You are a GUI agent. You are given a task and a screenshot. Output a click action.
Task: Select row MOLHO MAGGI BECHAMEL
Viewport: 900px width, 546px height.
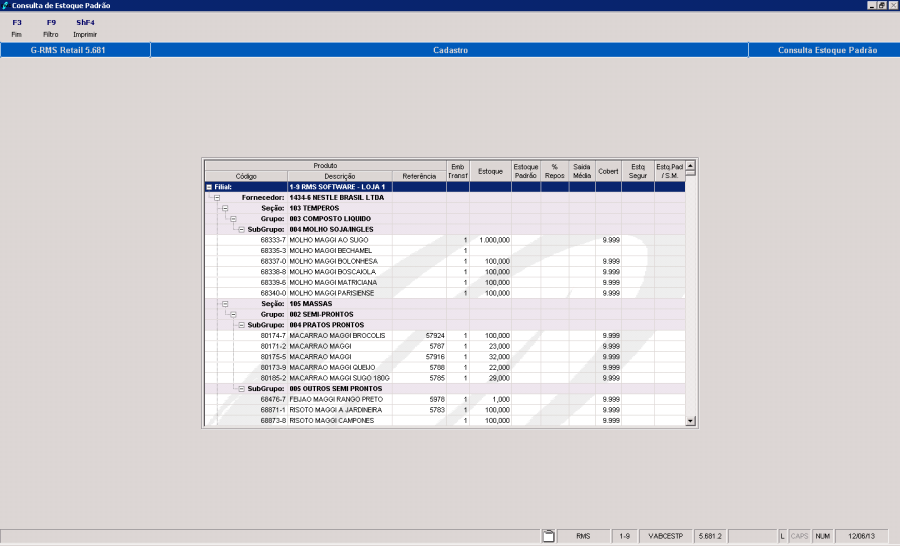(445, 251)
